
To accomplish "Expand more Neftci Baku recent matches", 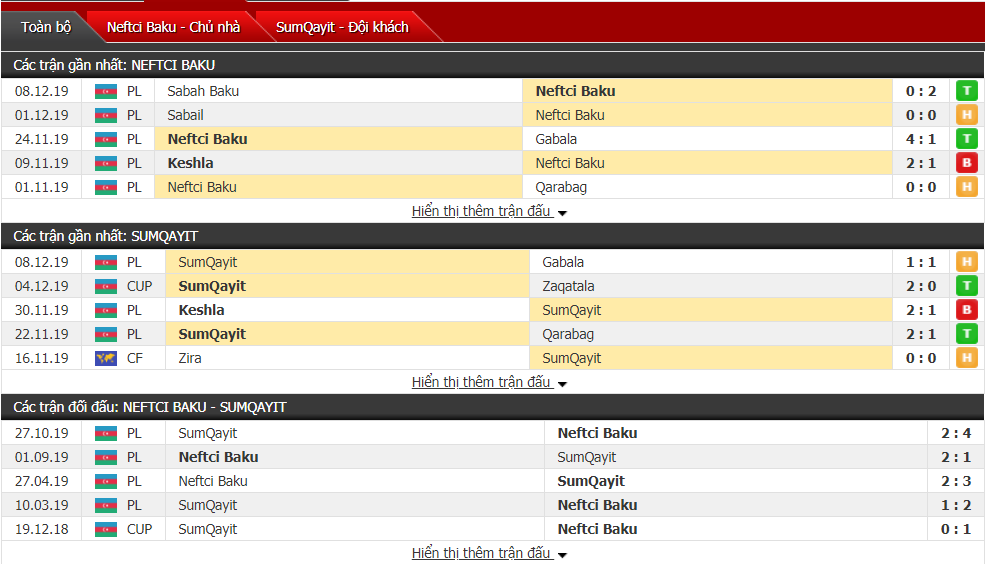I will point(489,211).
